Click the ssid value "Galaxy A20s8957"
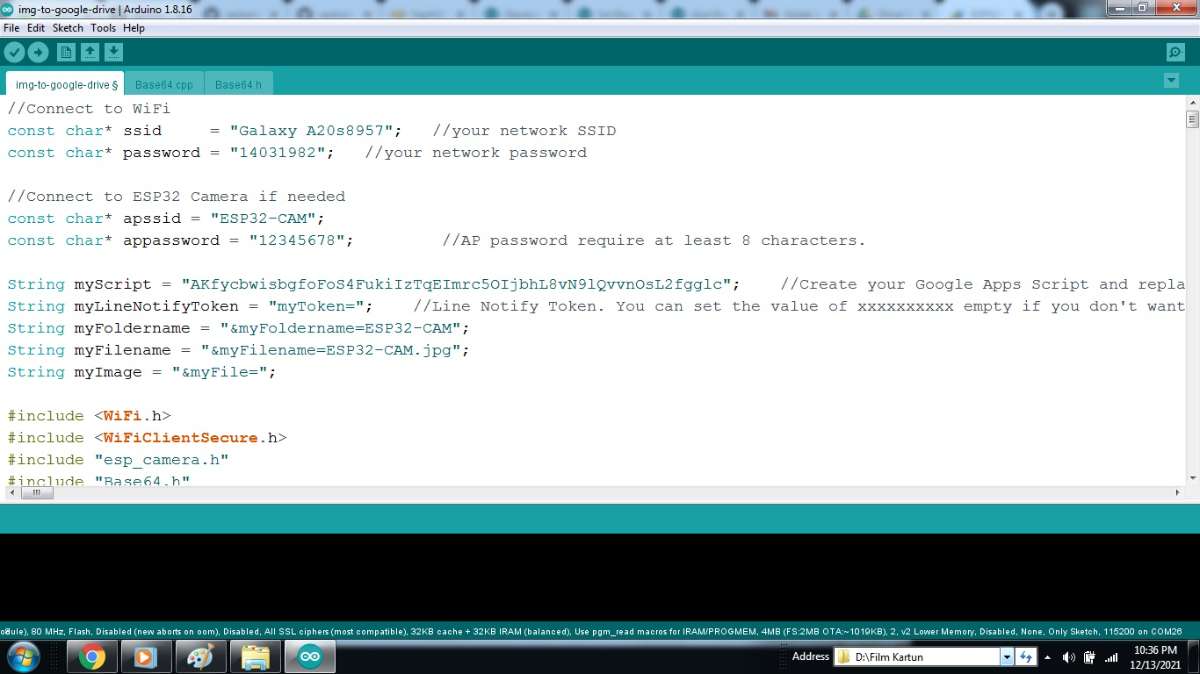 (x=316, y=131)
